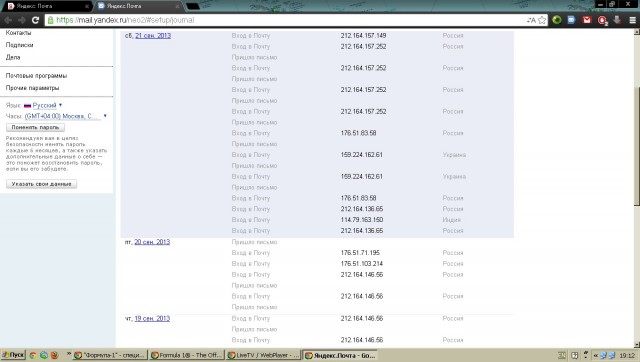Click the Индия country entry

[x=451, y=220]
